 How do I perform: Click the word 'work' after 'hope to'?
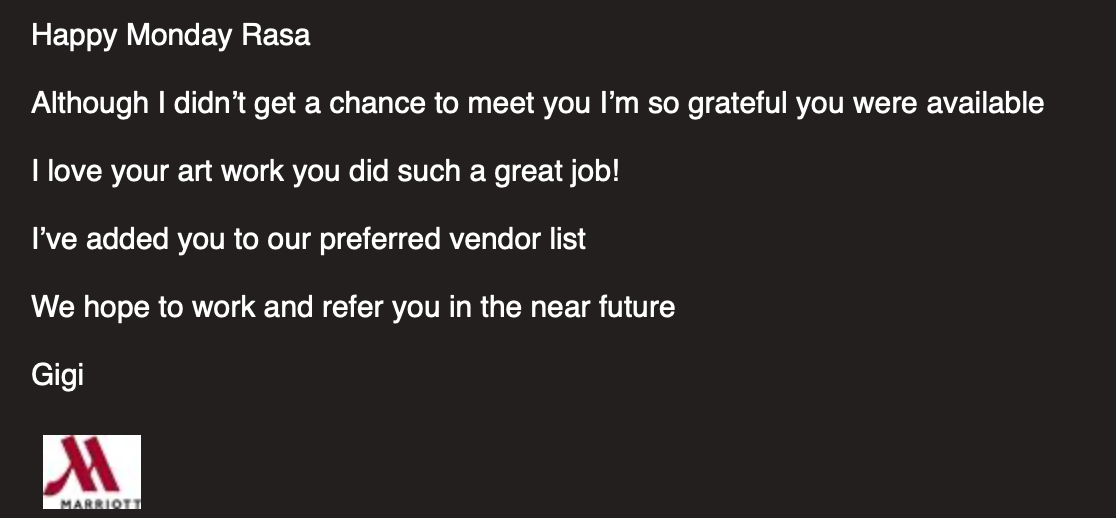coord(223,307)
